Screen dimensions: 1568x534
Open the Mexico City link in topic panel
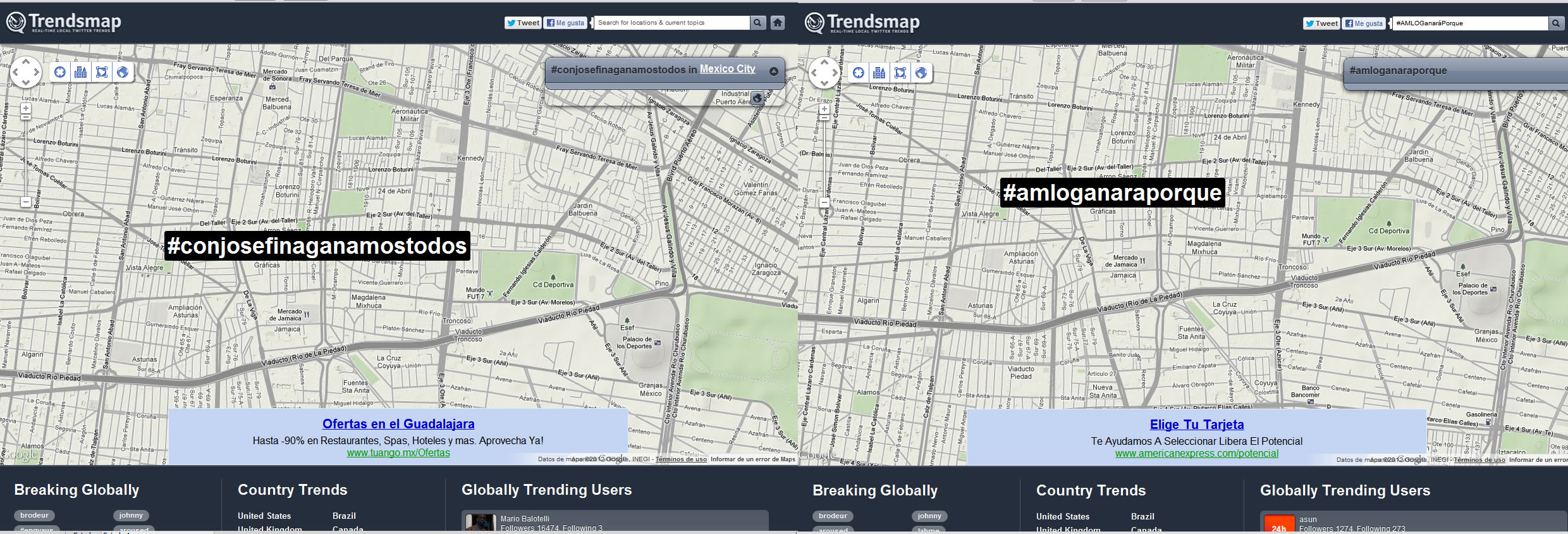728,69
